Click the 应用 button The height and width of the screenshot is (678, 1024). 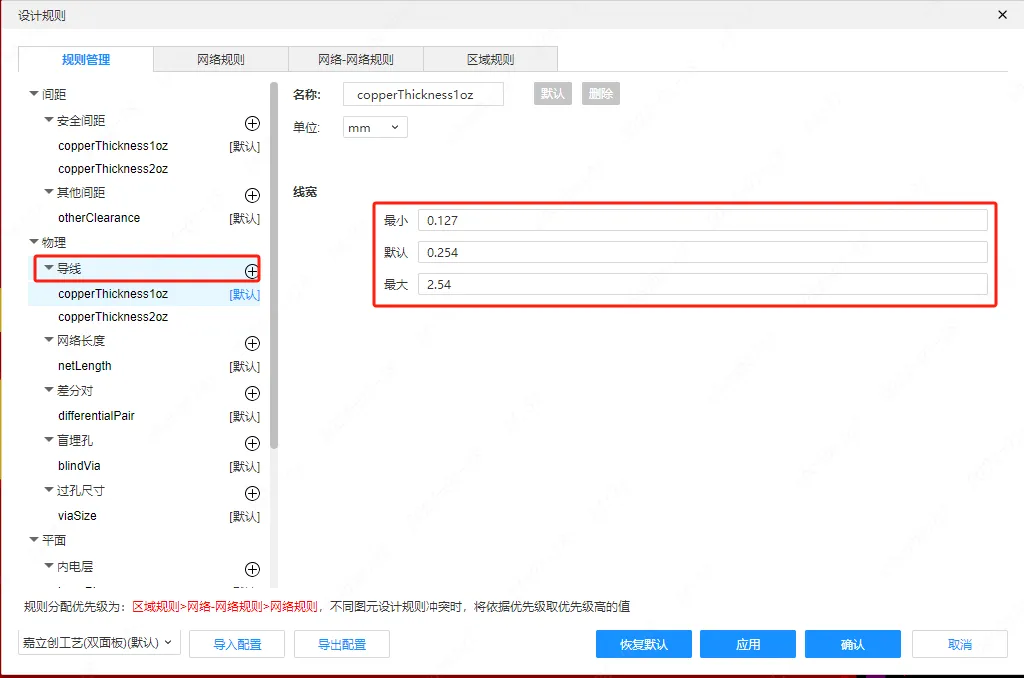pos(748,644)
